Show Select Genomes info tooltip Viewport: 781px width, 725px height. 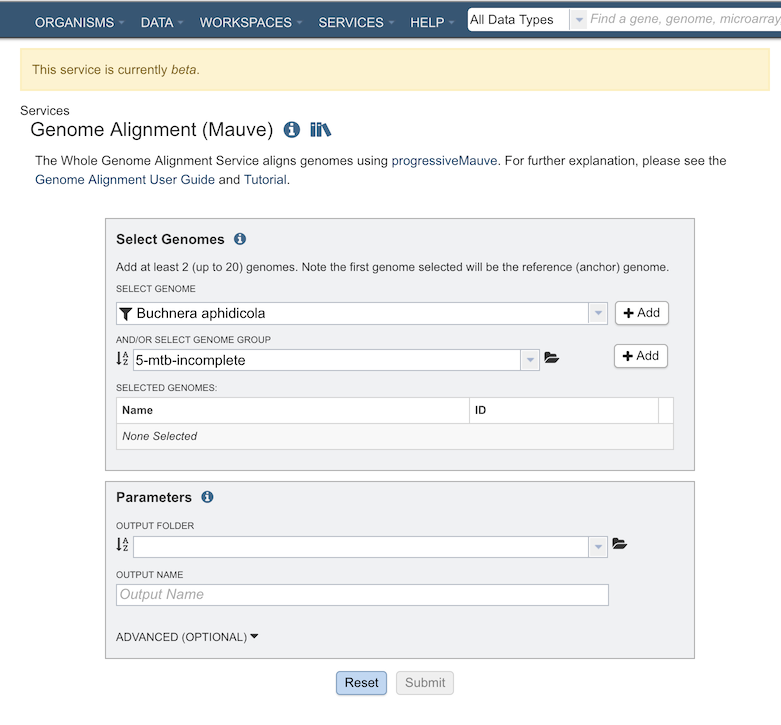pos(240,239)
